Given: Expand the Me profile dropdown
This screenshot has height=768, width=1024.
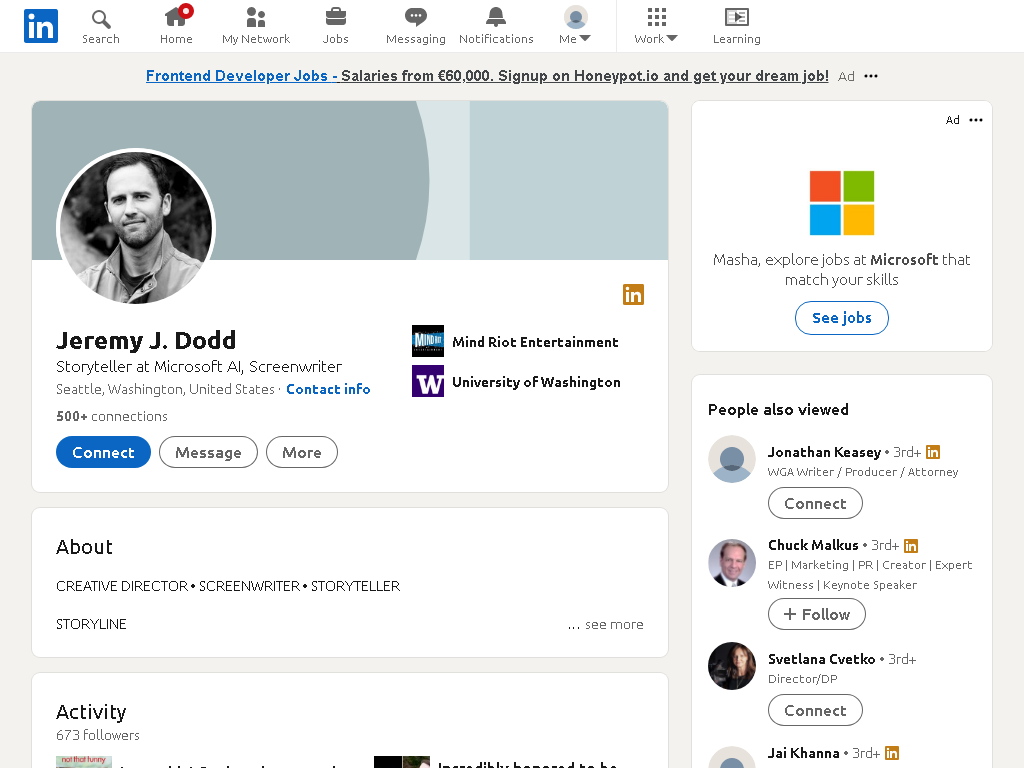Looking at the screenshot, I should (575, 26).
